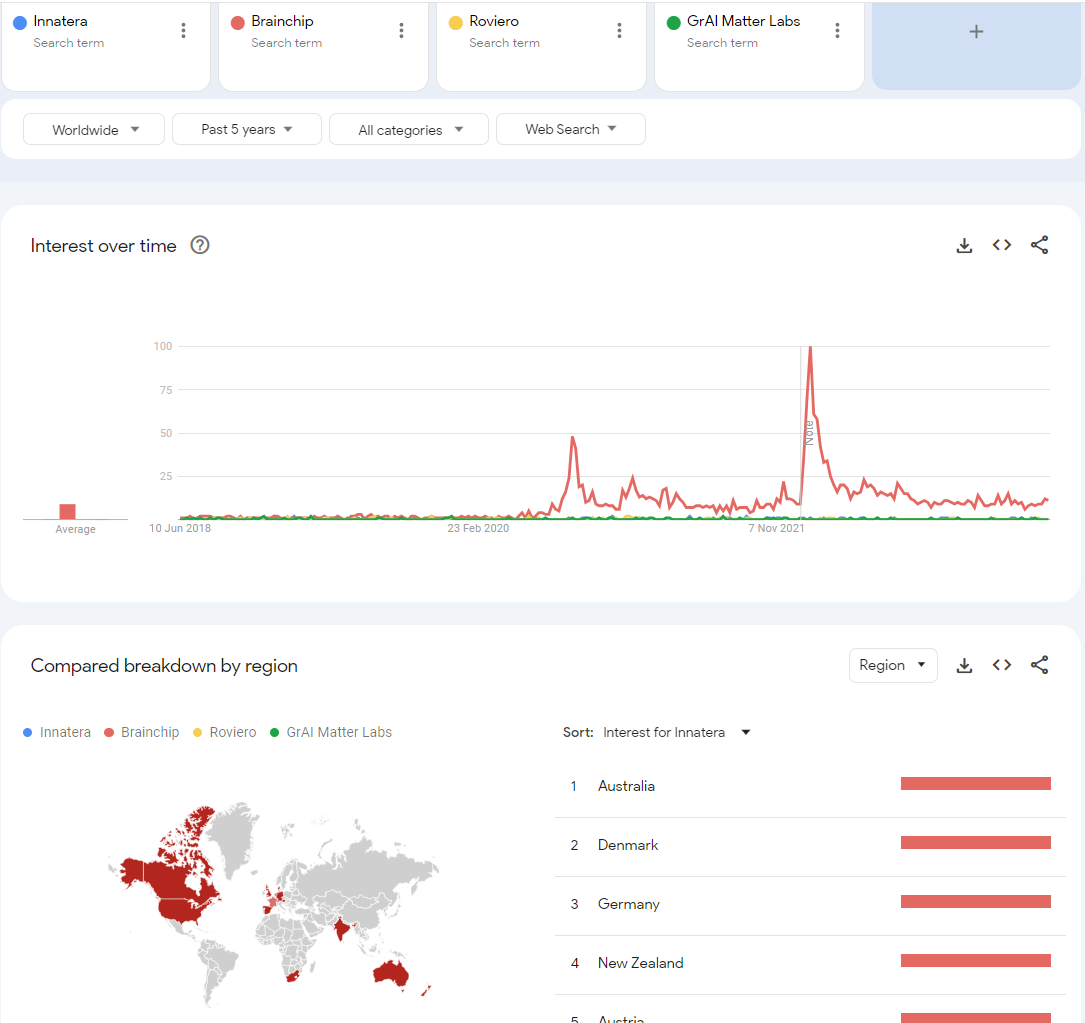Click the Denmark interest bar
This screenshot has width=1085, height=1023.
976,842
